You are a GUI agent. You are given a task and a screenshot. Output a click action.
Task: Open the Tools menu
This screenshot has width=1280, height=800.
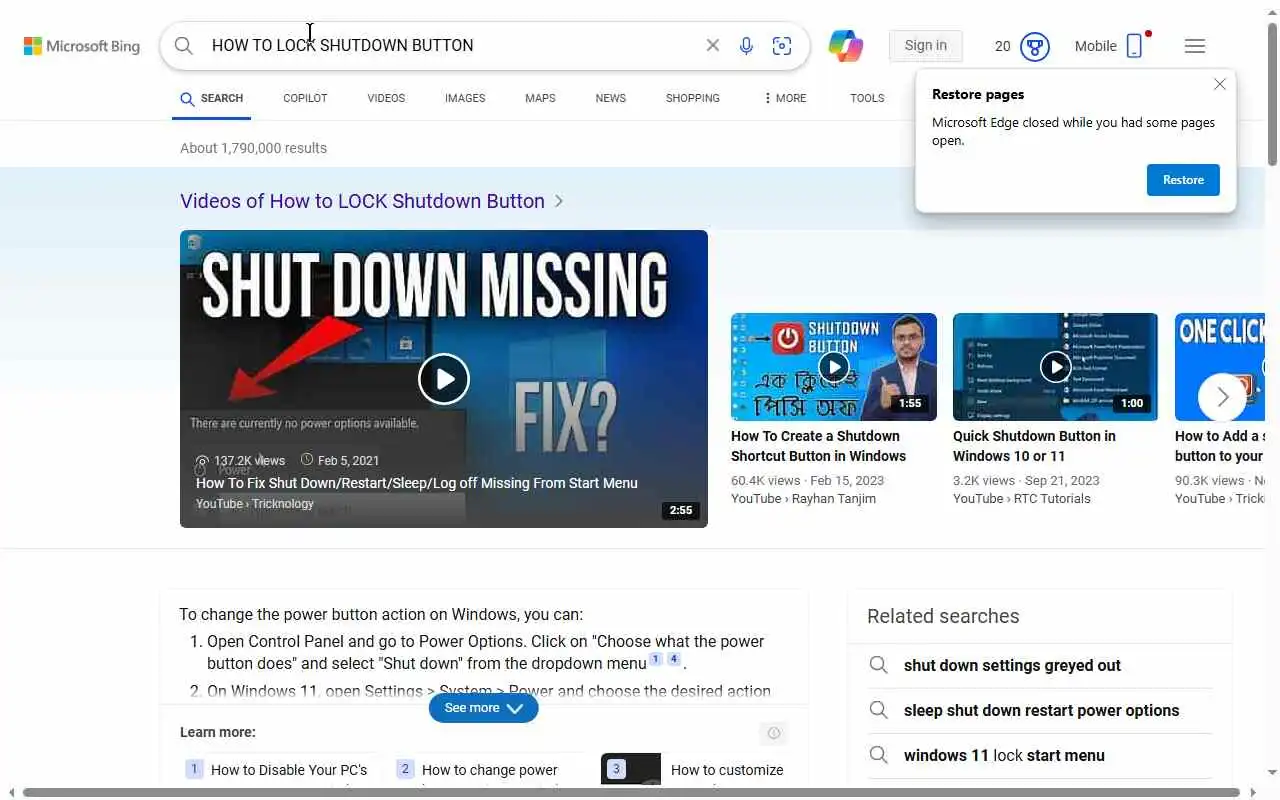click(867, 98)
